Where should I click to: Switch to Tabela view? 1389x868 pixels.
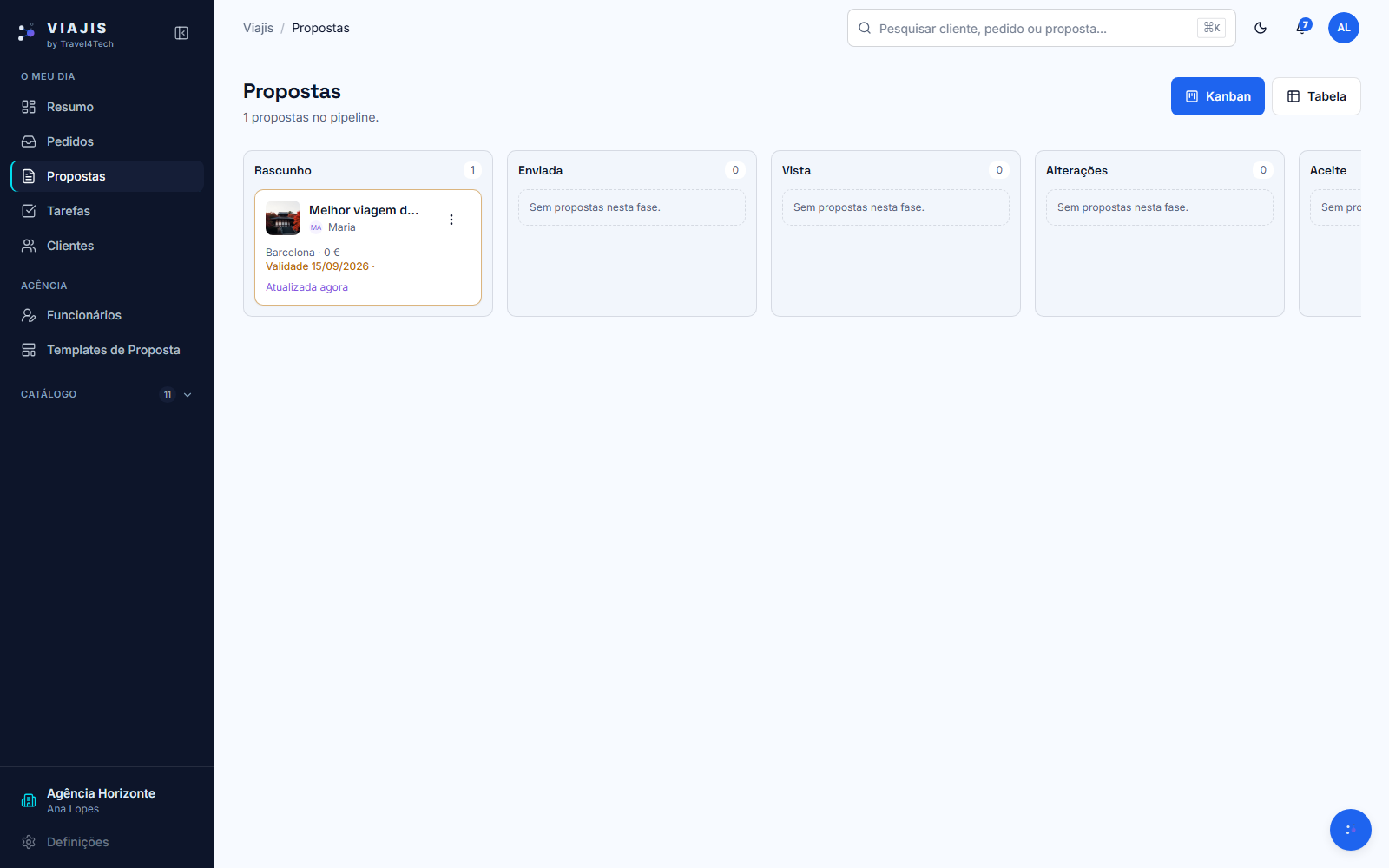click(x=1316, y=96)
